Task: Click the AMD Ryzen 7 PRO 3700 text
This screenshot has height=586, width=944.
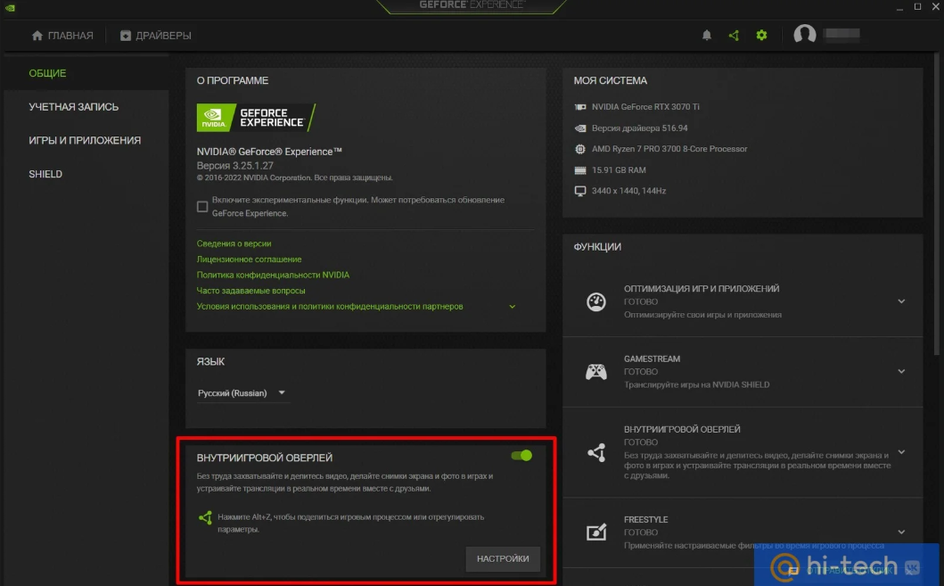Action: (x=669, y=149)
